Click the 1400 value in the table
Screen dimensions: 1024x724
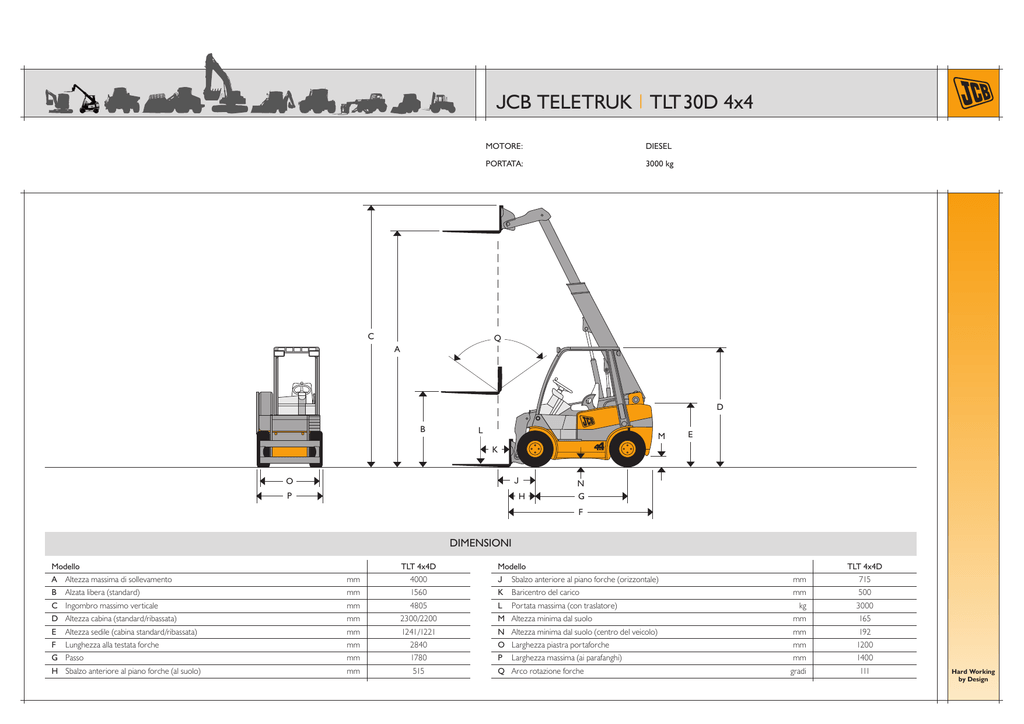[865, 658]
